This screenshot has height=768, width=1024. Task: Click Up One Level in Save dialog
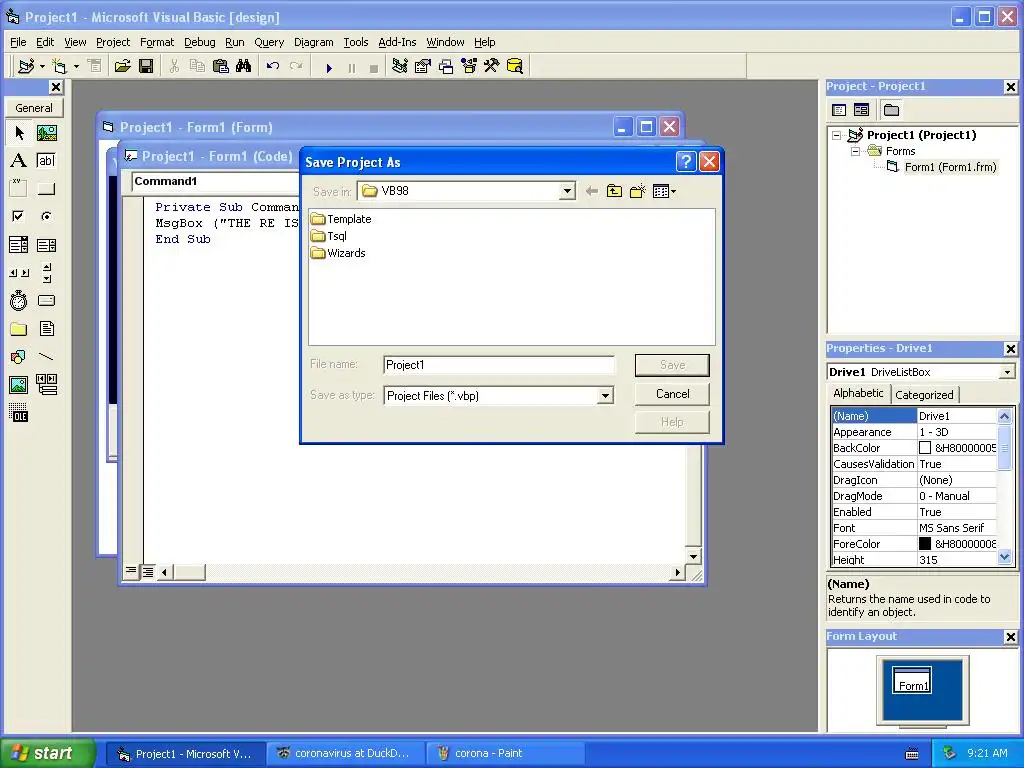(614, 191)
